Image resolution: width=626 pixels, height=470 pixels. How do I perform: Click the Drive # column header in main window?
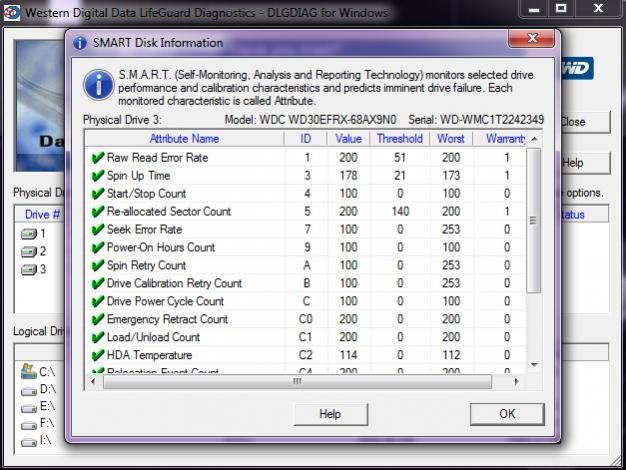(x=42, y=215)
